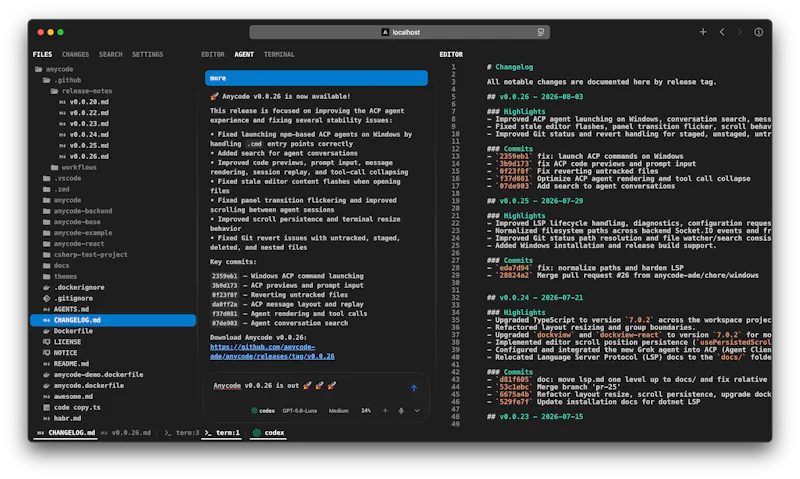Screen dimensions: 800x479
Task: Expand the workflows folder
Action: point(74,167)
